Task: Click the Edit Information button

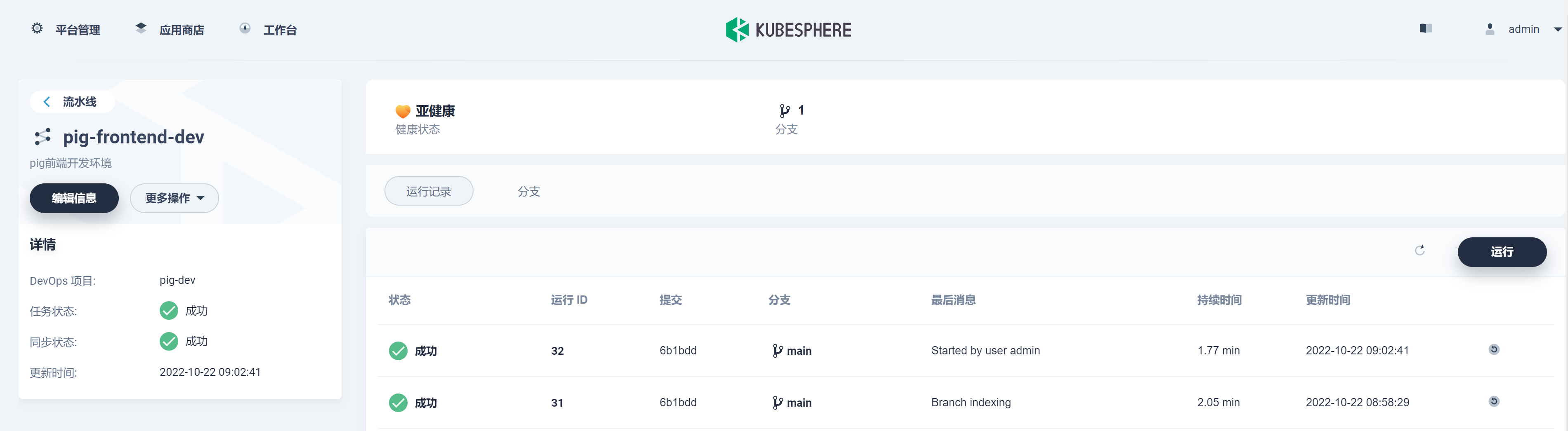Action: [x=74, y=198]
